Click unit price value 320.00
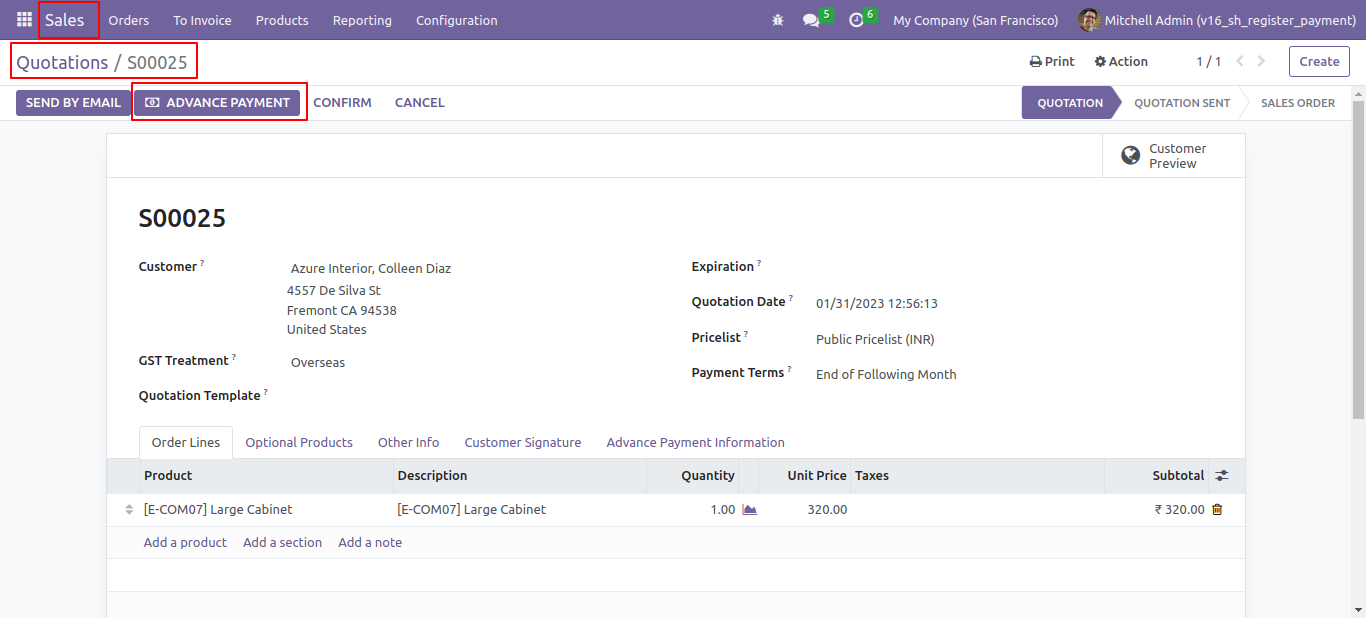 827,510
